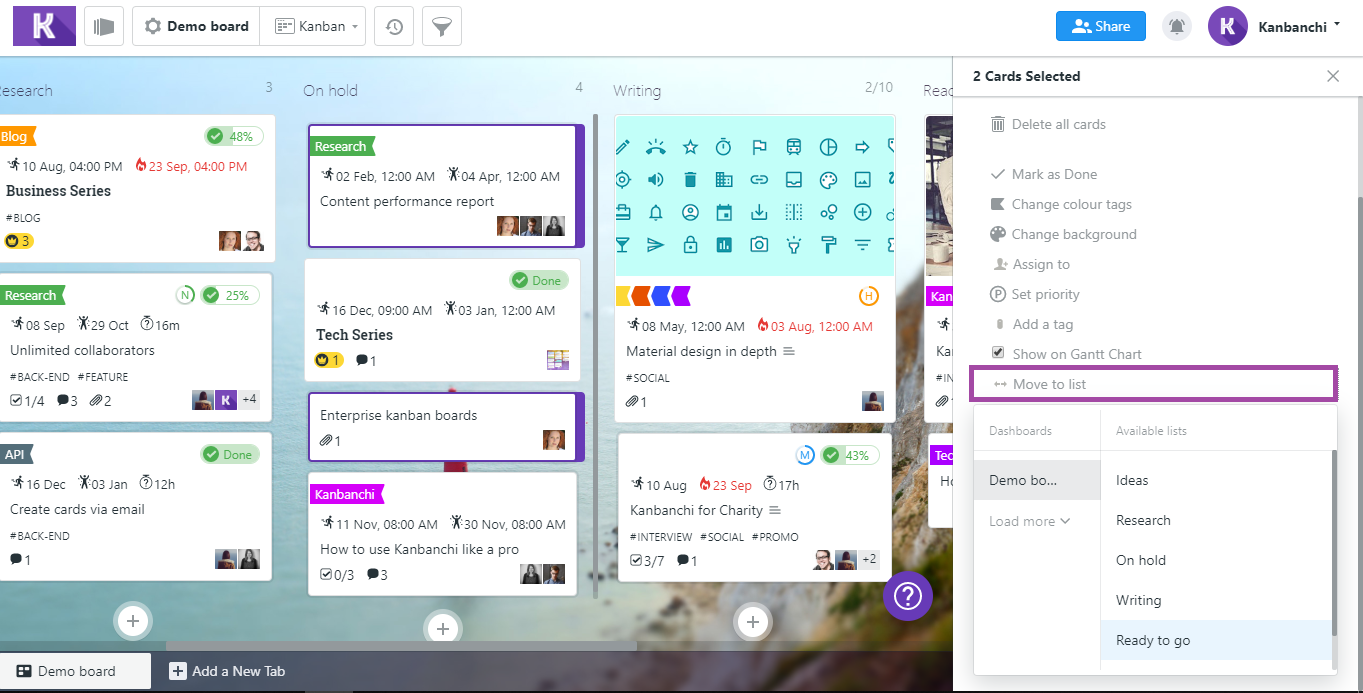Click comments icon on Tech Series card
The height and width of the screenshot is (693, 1363).
(x=362, y=360)
